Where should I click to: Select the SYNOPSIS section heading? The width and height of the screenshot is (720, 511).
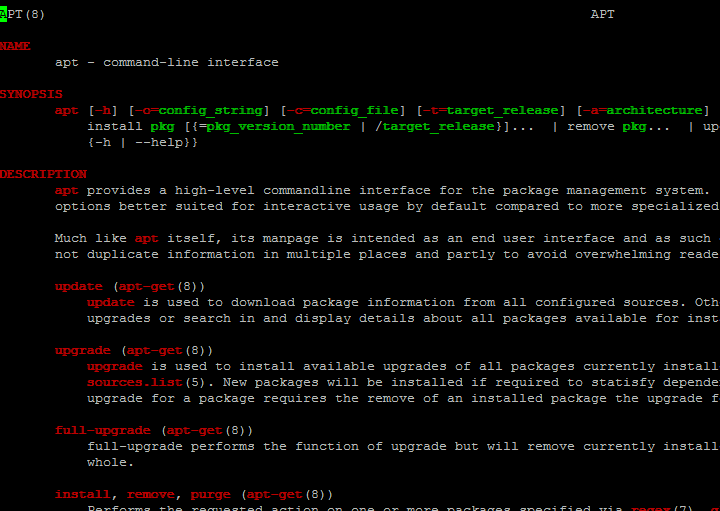tap(31, 94)
